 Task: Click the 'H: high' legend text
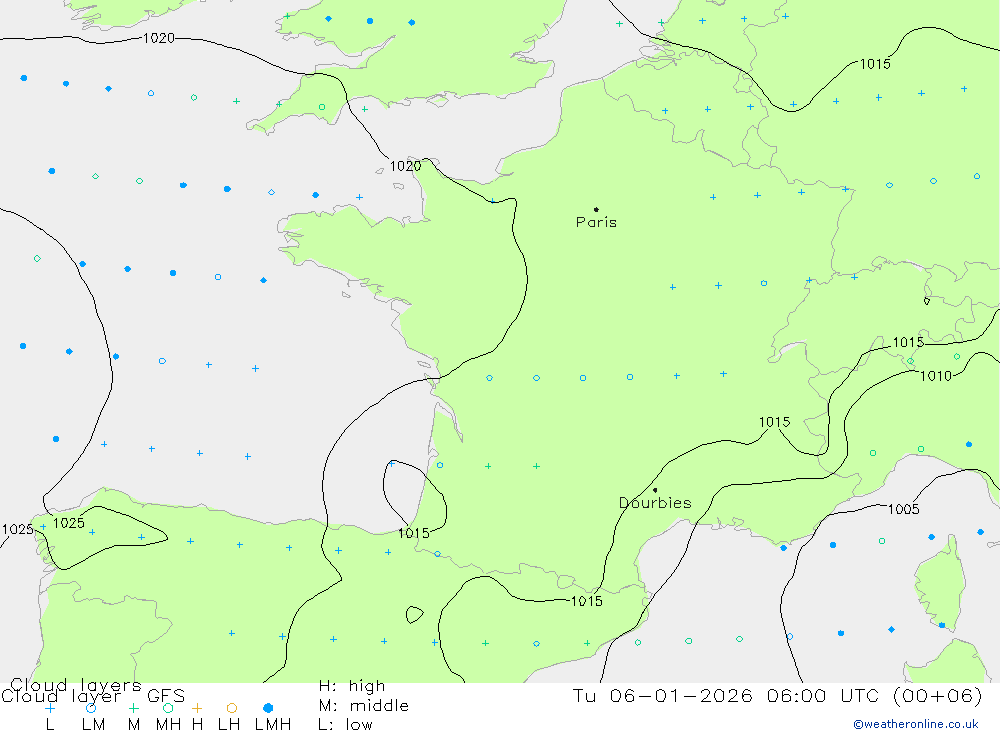351,686
